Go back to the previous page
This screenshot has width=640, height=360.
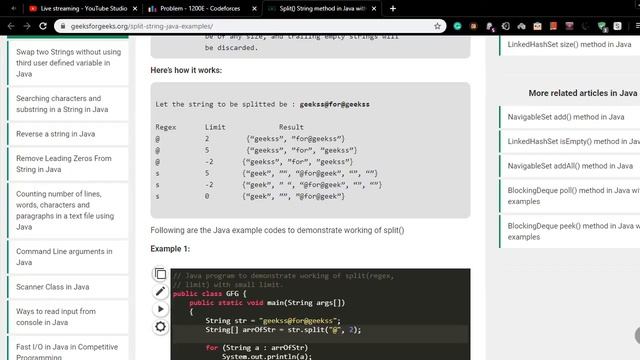11,26
